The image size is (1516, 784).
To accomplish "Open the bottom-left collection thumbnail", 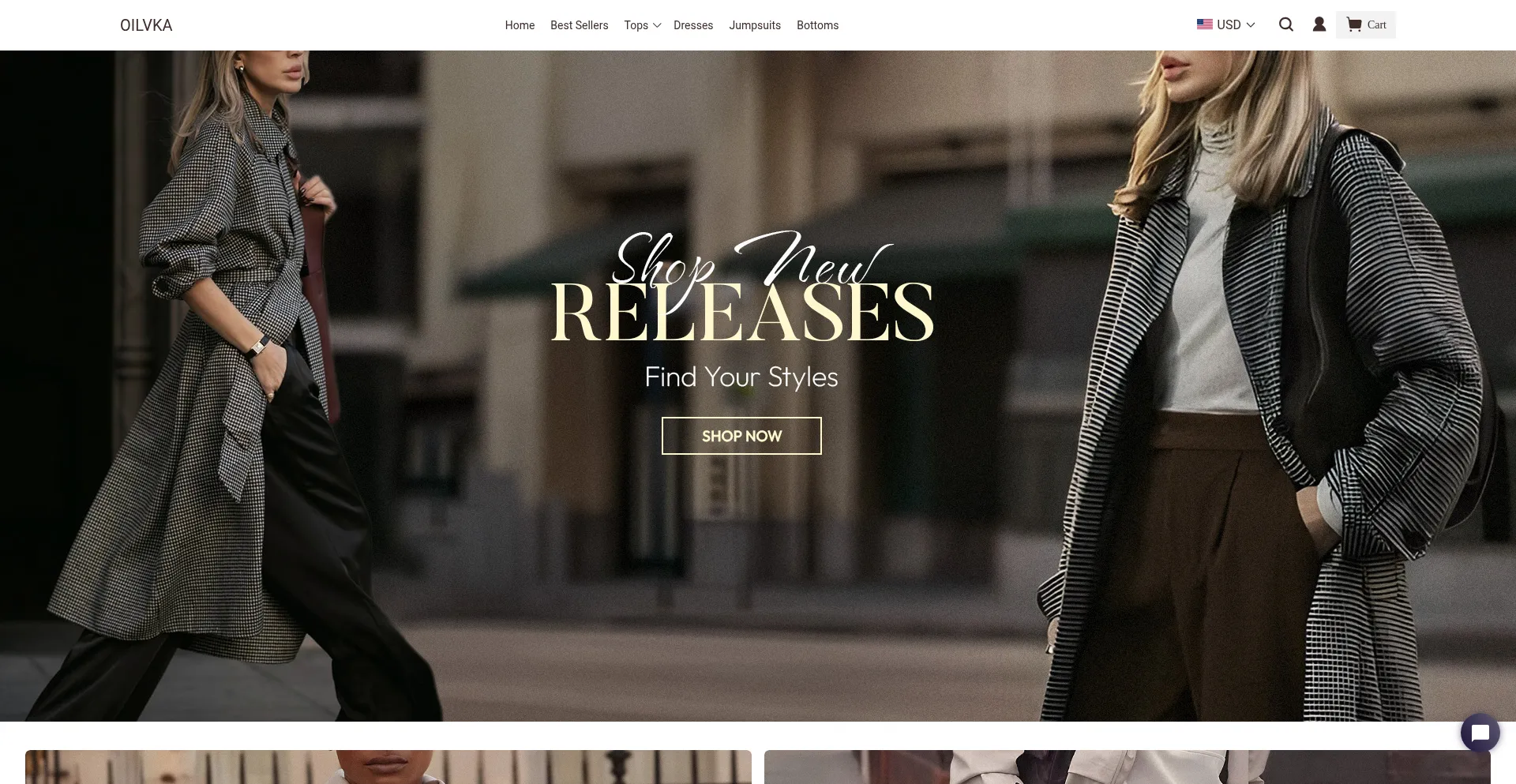I will tap(388, 767).
